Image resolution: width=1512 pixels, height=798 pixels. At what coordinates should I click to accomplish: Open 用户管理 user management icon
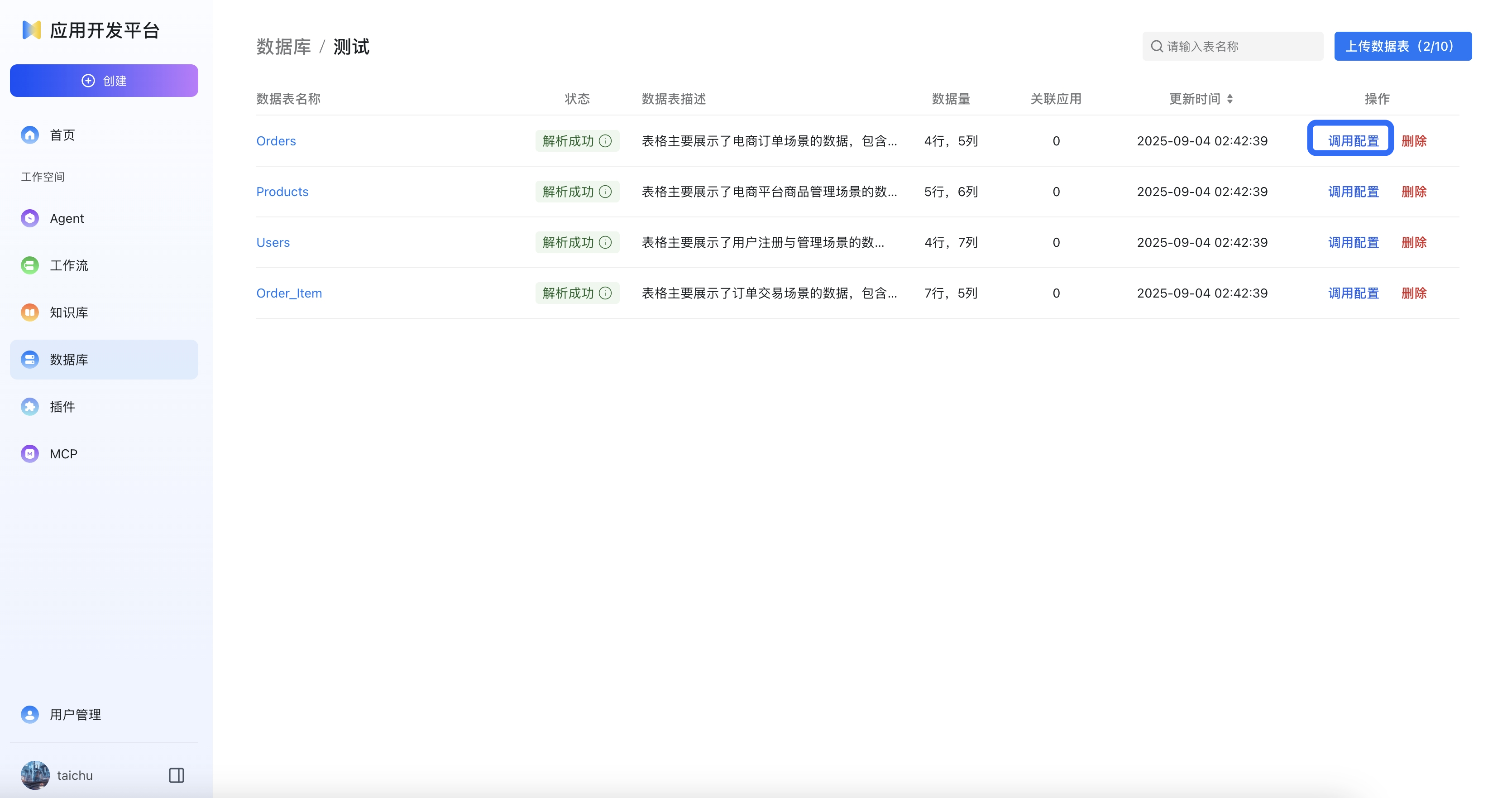tap(29, 715)
